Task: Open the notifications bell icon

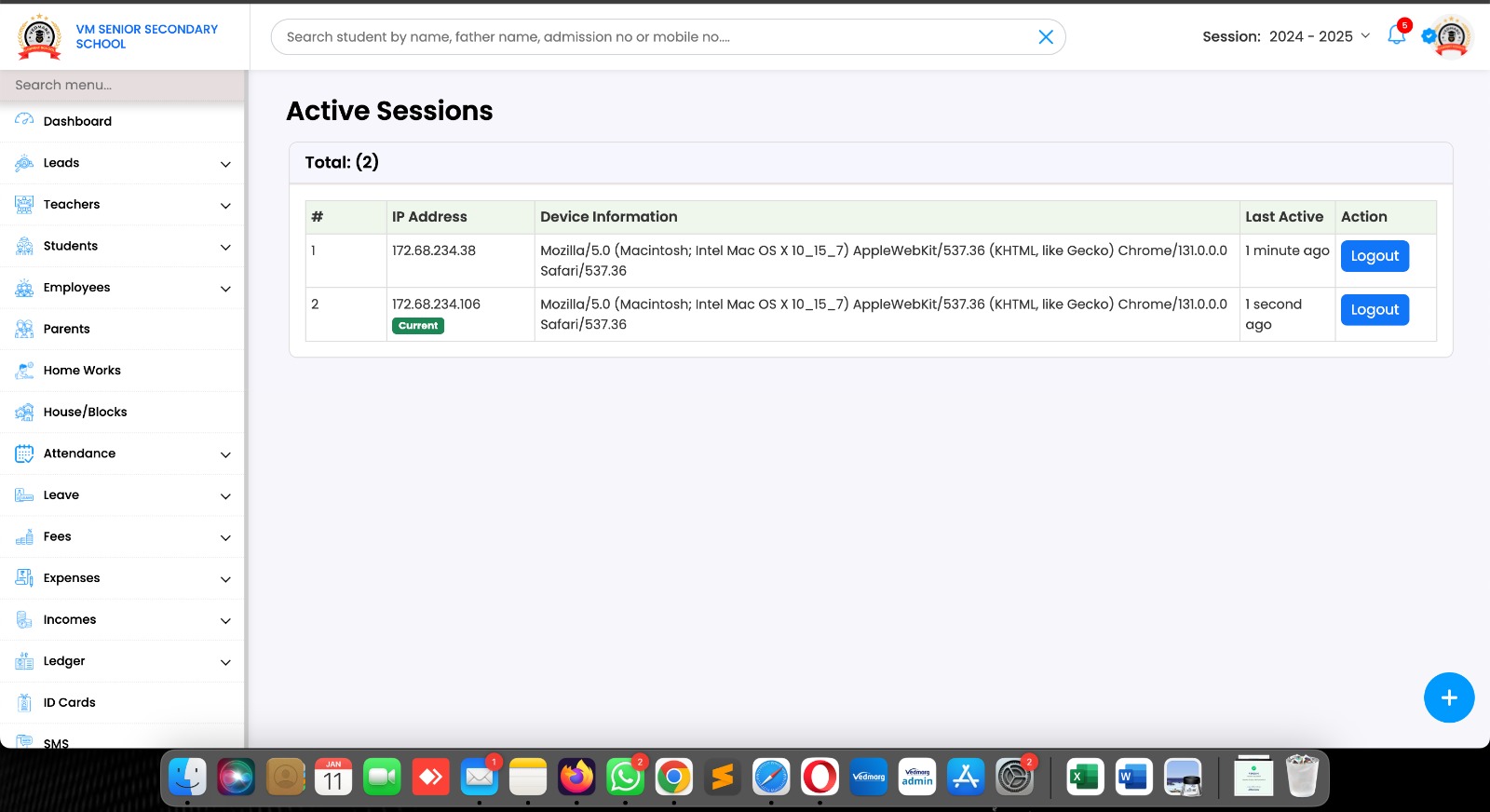Action: click(1396, 35)
